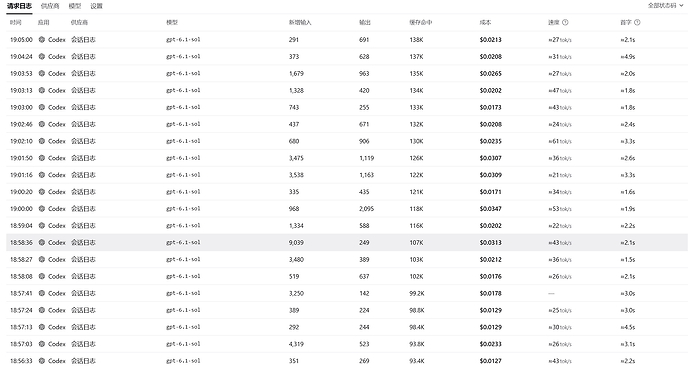
Task: Click the Codex icon in the 19:01:50 row
Action: [x=42, y=158]
